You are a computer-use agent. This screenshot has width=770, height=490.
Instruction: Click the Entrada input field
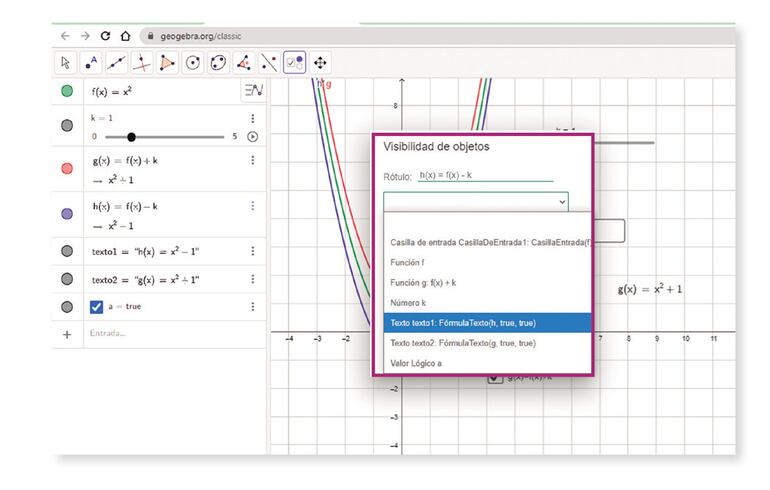point(174,333)
